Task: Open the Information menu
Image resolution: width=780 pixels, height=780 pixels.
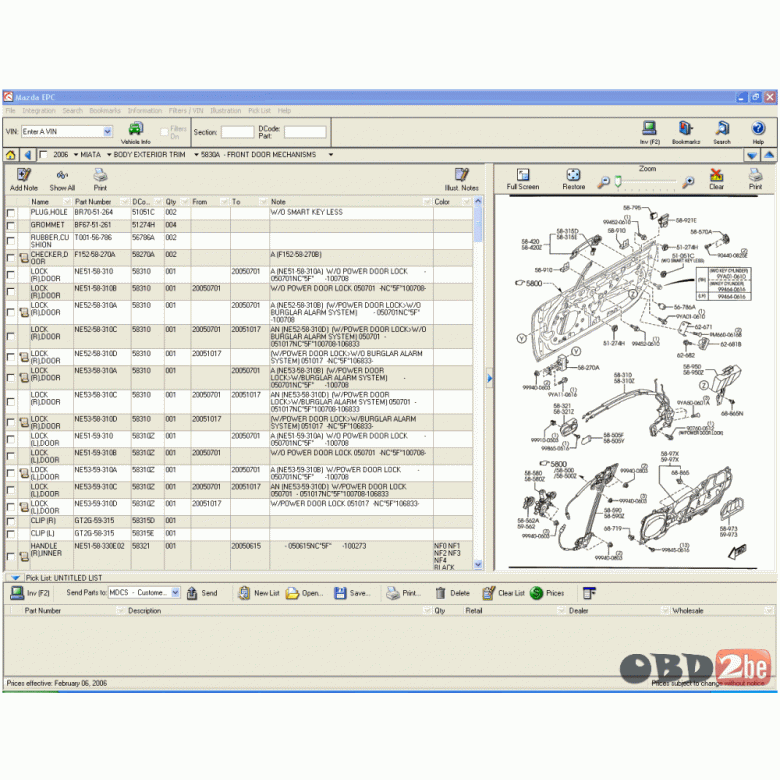Action: pos(145,111)
